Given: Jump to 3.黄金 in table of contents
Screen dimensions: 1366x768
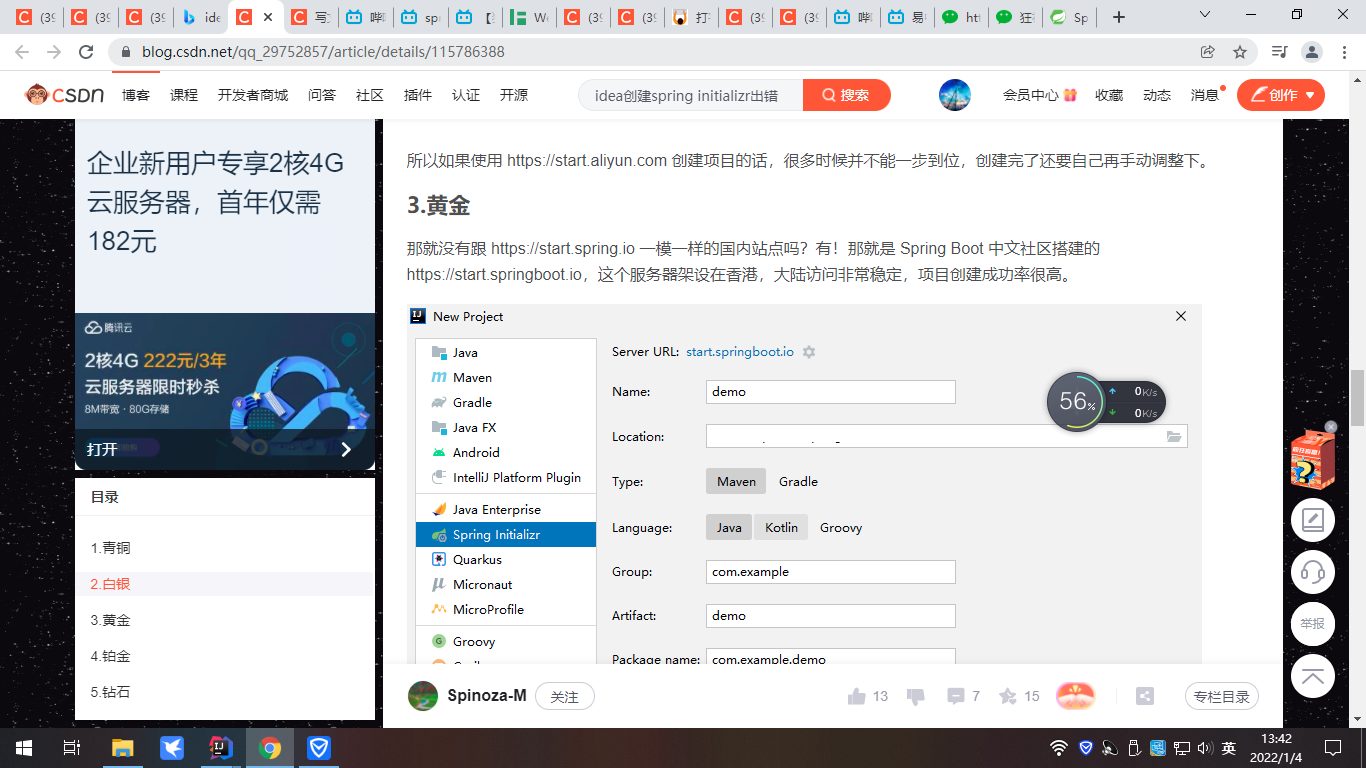Looking at the screenshot, I should (111, 620).
